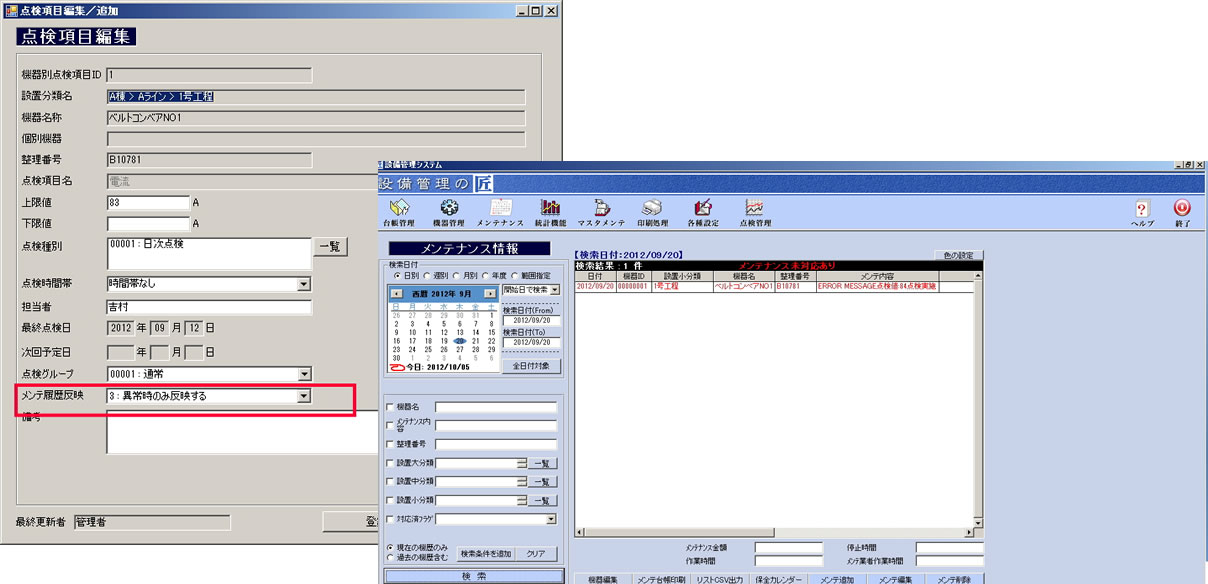Click the 色の設定 color settings button
The width and height of the screenshot is (1208, 584).
pyautogui.click(x=958, y=255)
